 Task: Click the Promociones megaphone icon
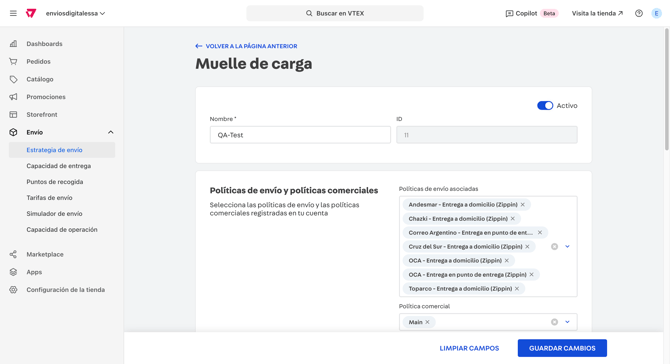pyautogui.click(x=13, y=97)
